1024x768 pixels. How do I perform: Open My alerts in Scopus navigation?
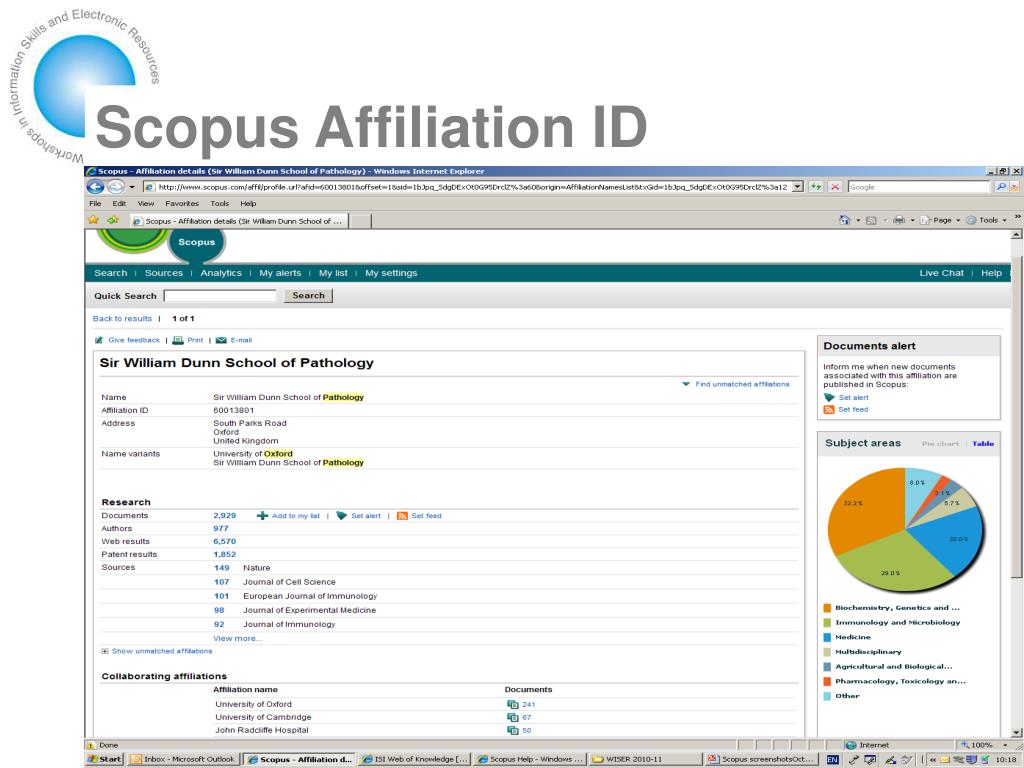pos(280,273)
